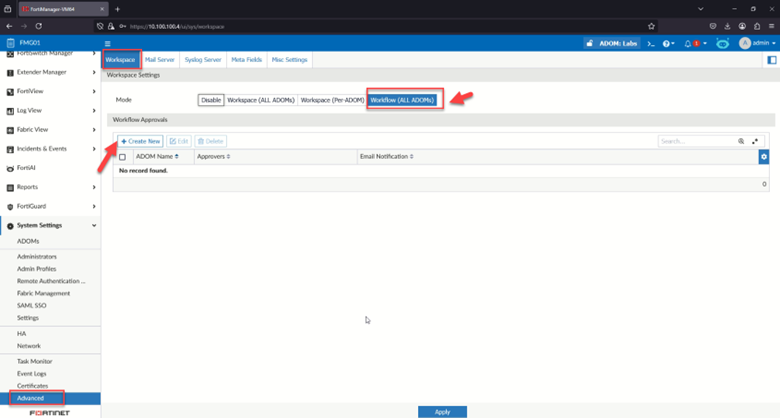The height and width of the screenshot is (418, 780).
Task: Click the ADOM: Labs lock button
Action: point(611,43)
